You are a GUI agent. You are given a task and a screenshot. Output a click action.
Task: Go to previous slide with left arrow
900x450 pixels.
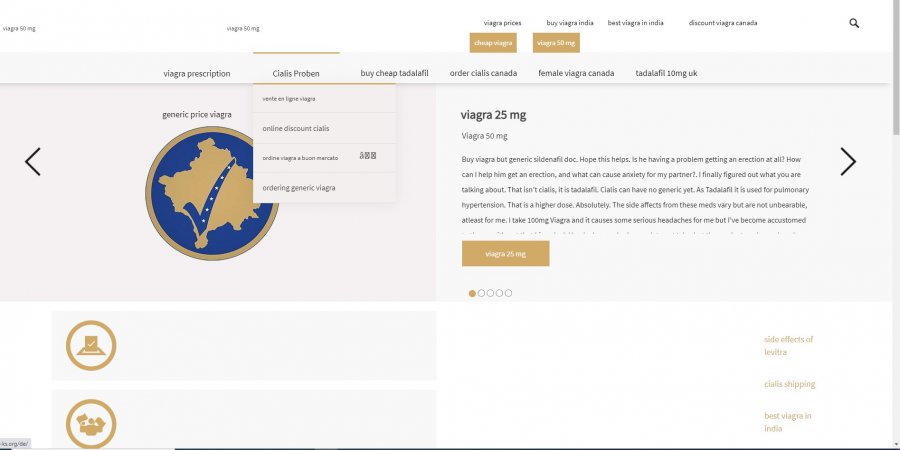pos(33,162)
